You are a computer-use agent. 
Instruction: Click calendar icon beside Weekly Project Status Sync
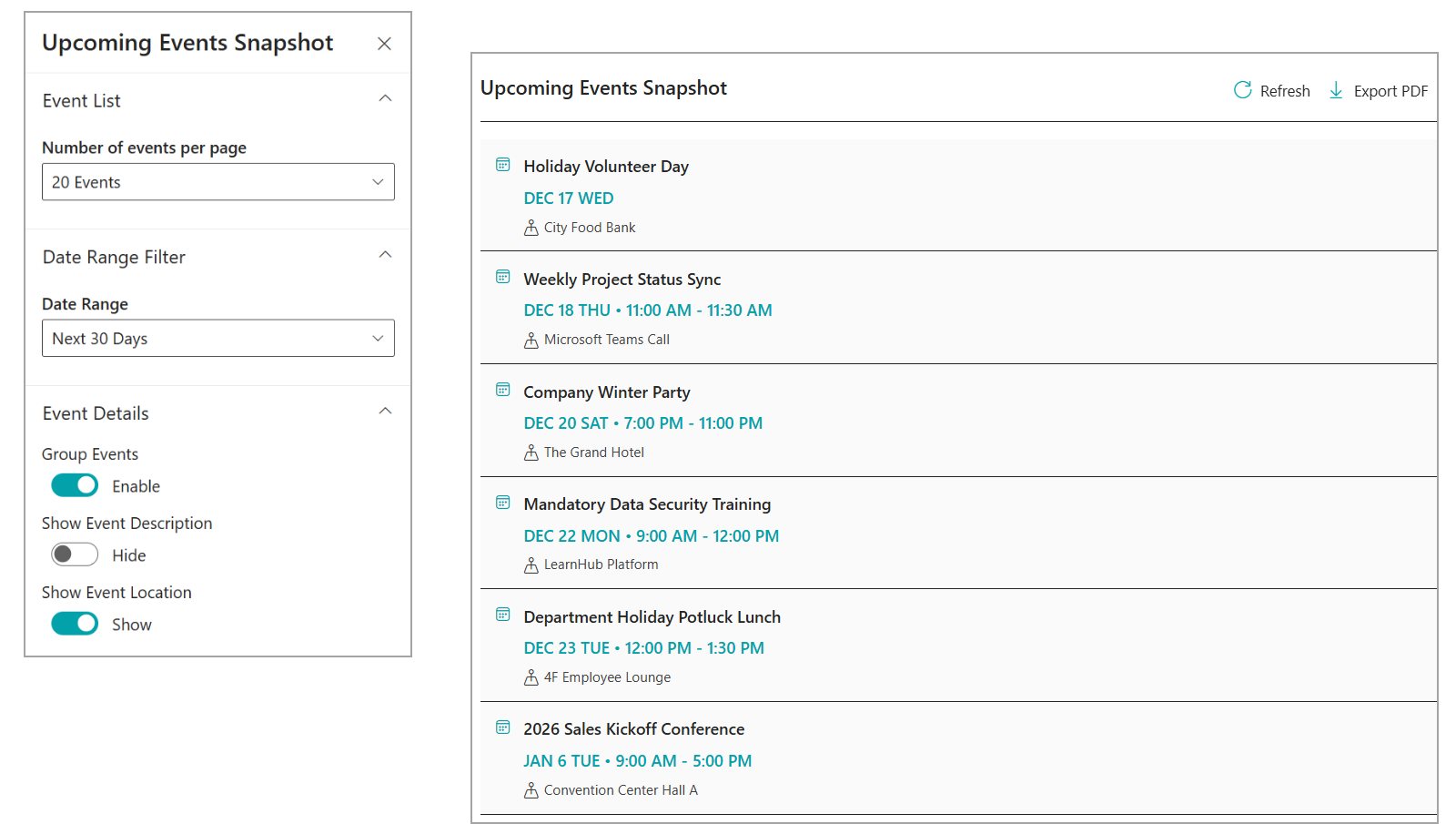click(502, 277)
